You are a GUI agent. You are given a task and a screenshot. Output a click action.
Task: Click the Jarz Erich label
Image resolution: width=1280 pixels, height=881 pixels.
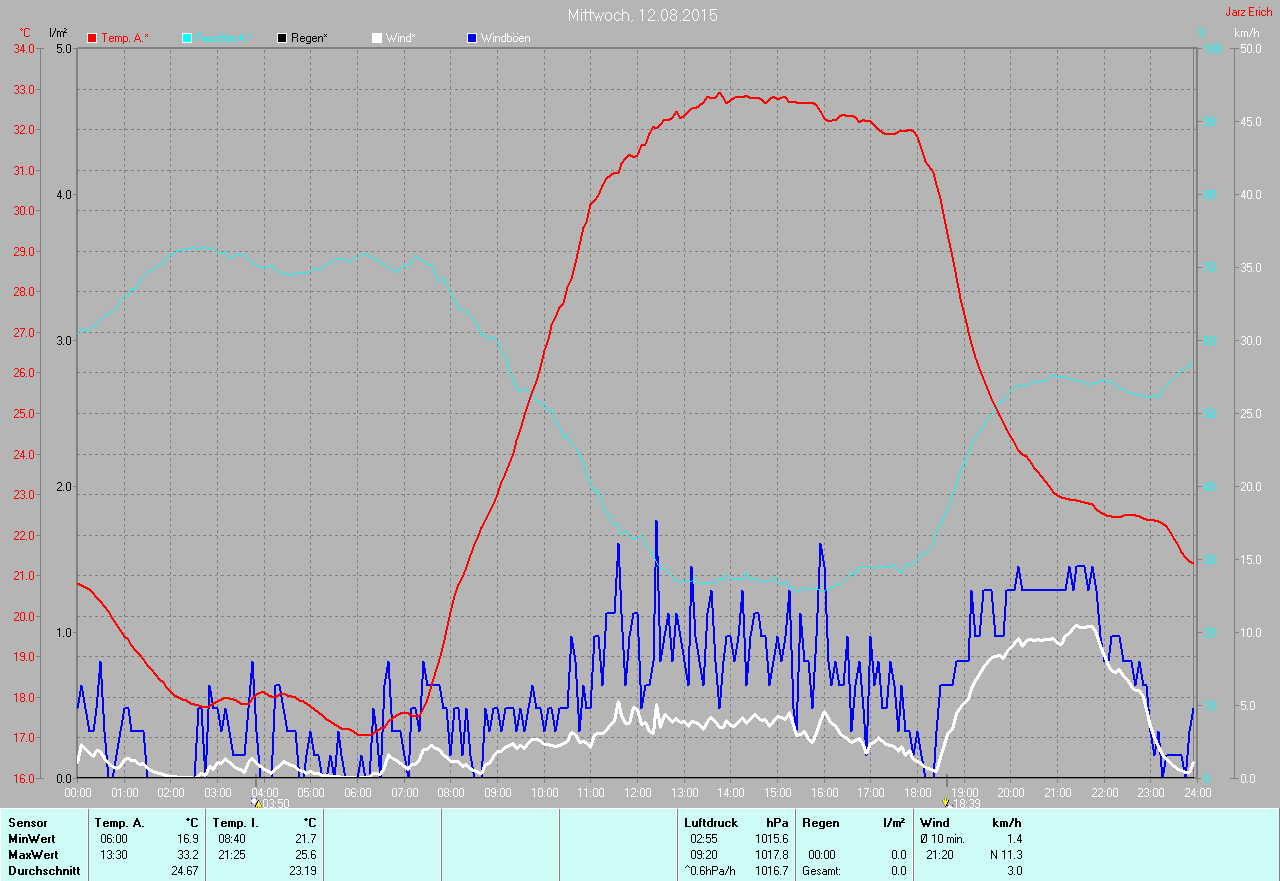1249,12
